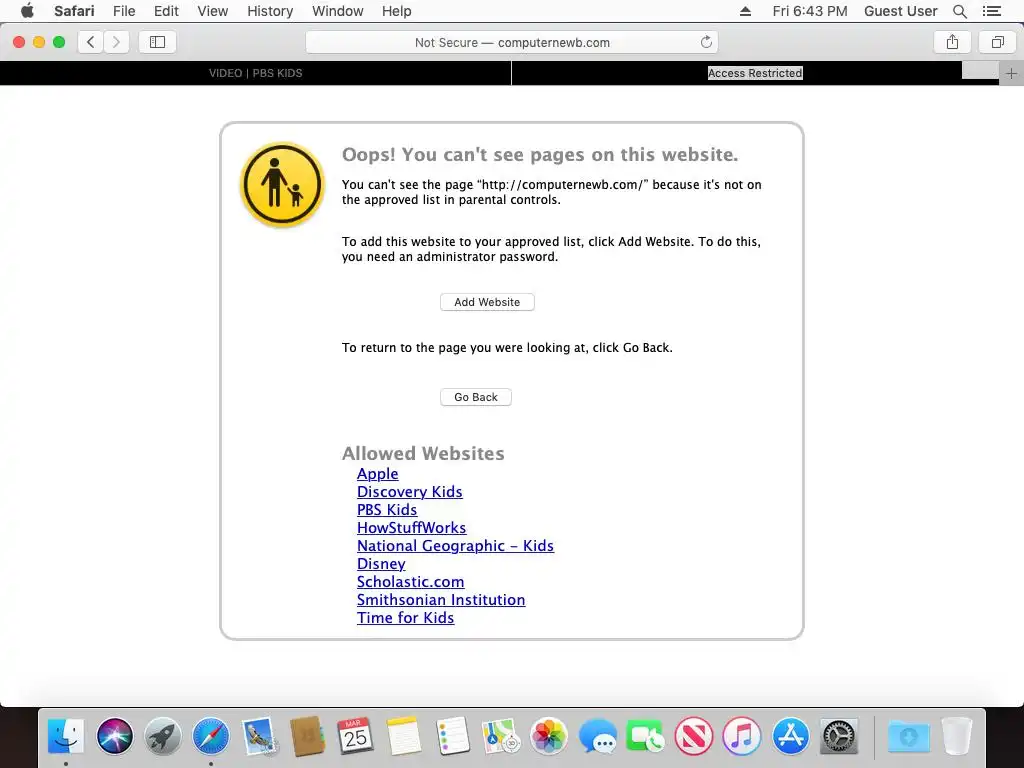
Task: Open Contacts book icon in Dock
Action: (308, 736)
